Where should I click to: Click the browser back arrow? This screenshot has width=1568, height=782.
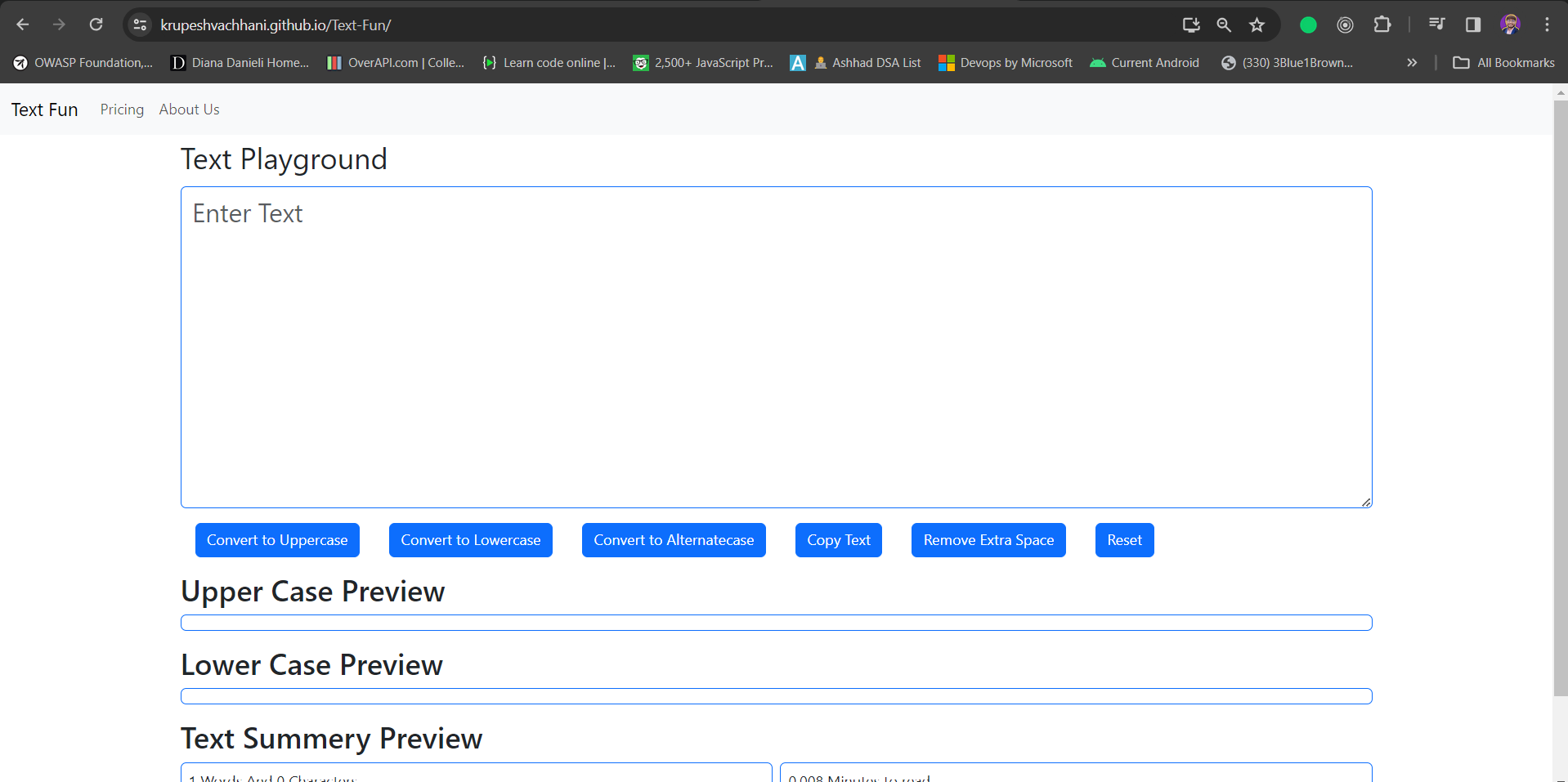pos(23,25)
